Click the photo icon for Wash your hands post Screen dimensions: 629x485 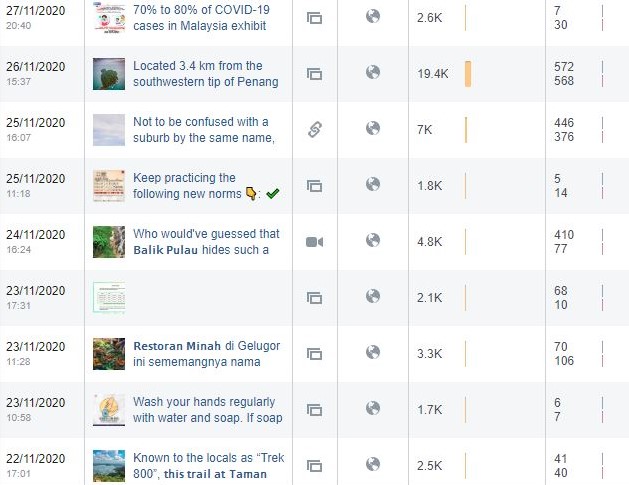314,410
